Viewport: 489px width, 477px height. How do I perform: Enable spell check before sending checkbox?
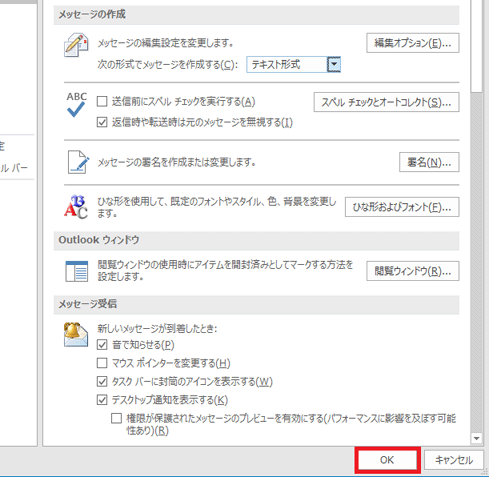pyautogui.click(x=102, y=101)
